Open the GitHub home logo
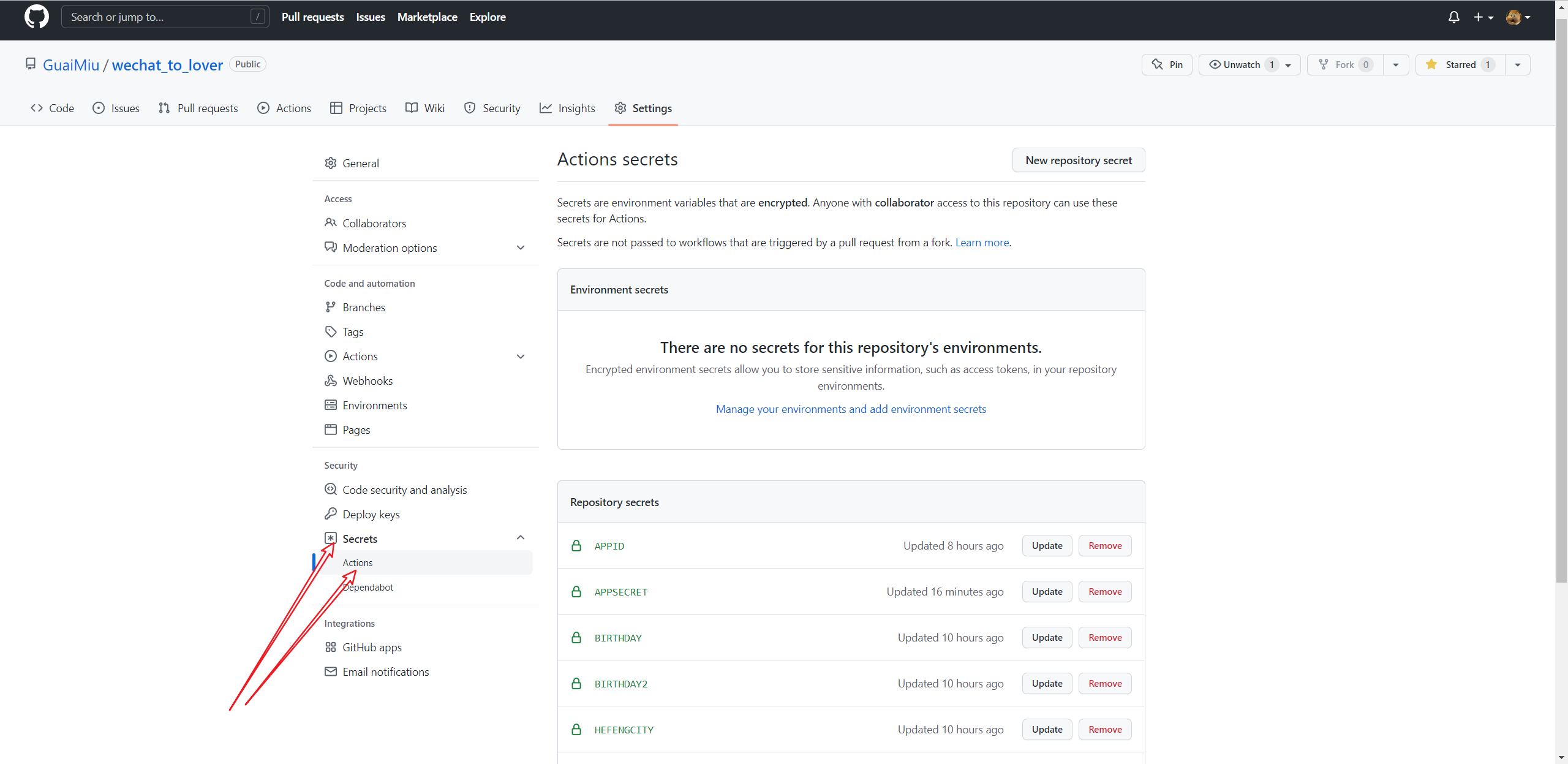This screenshot has width=1568, height=764. [37, 17]
